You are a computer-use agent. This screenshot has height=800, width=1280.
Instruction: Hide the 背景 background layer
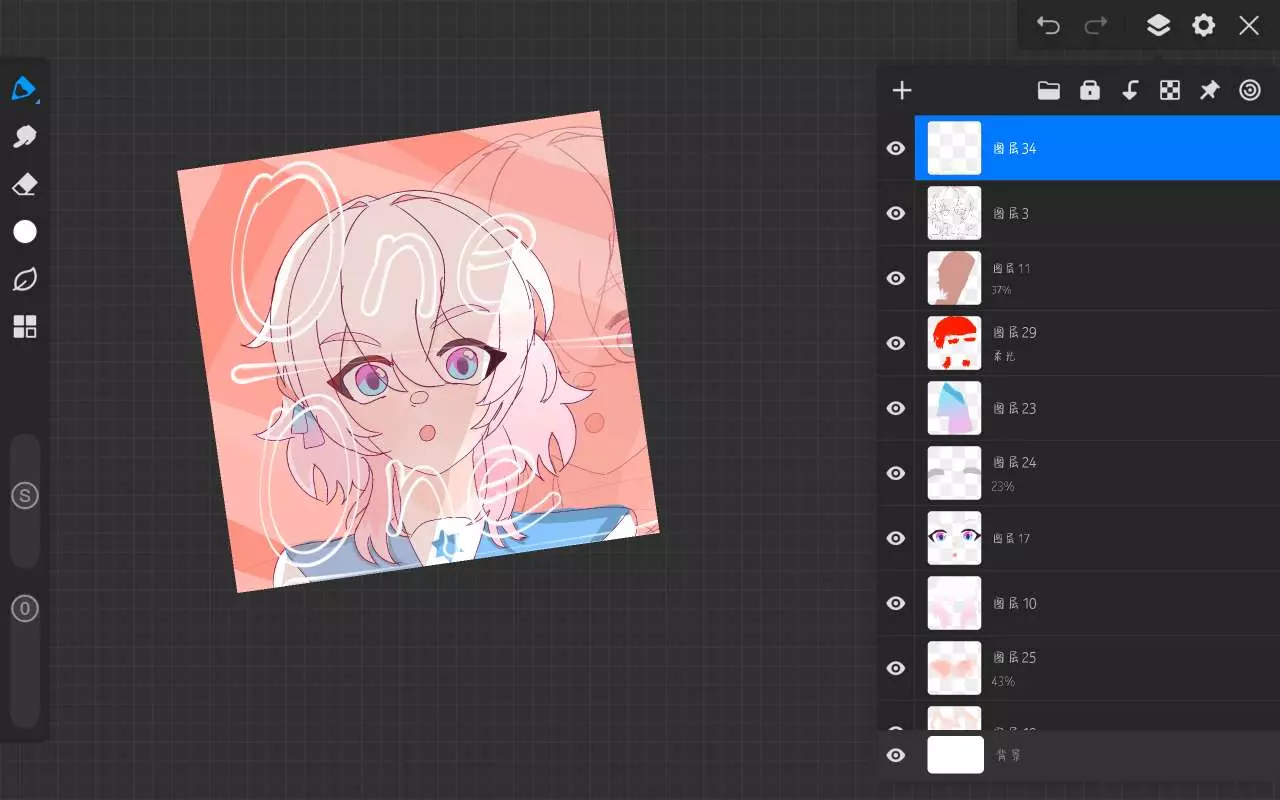[x=896, y=755]
